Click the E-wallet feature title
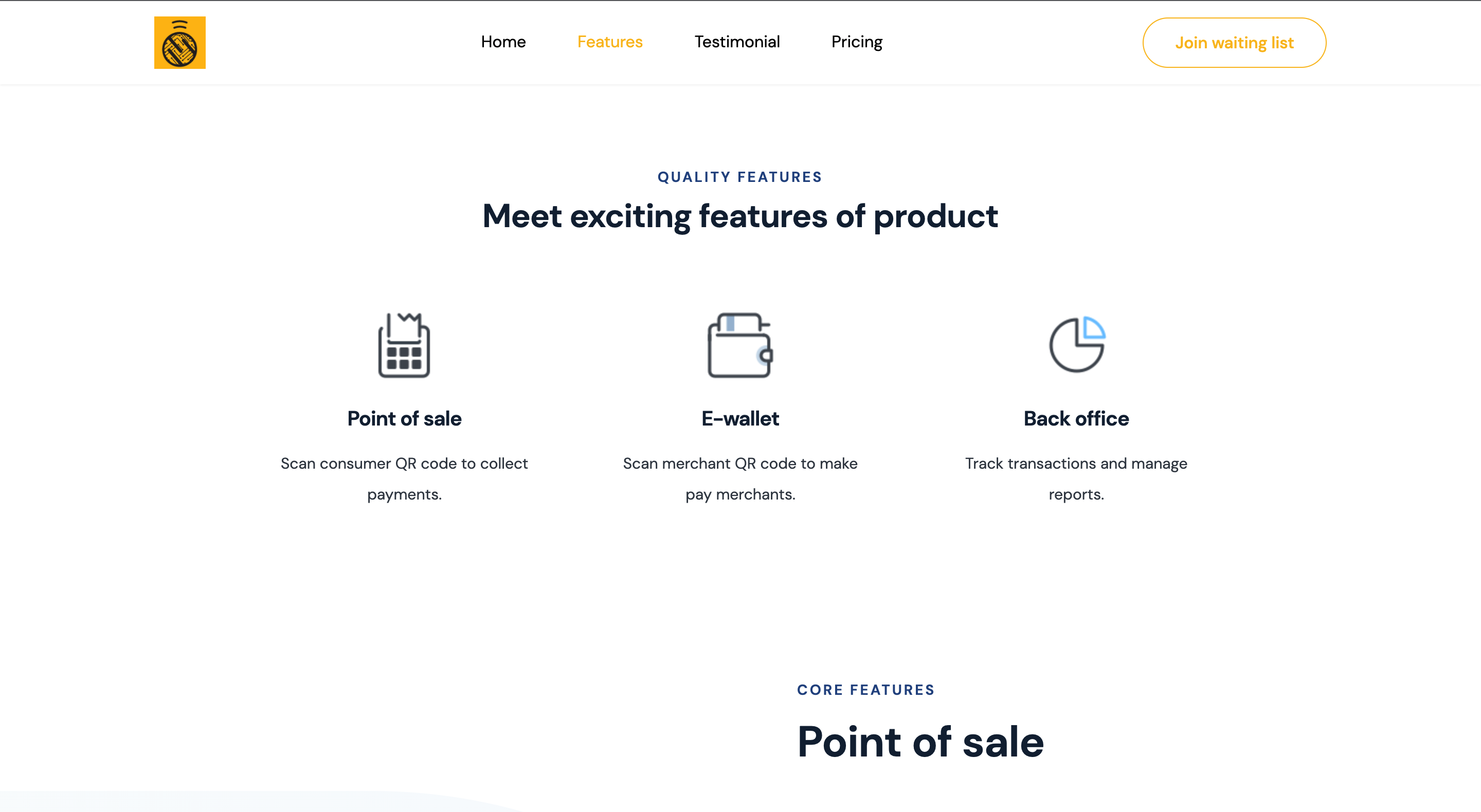 click(740, 418)
